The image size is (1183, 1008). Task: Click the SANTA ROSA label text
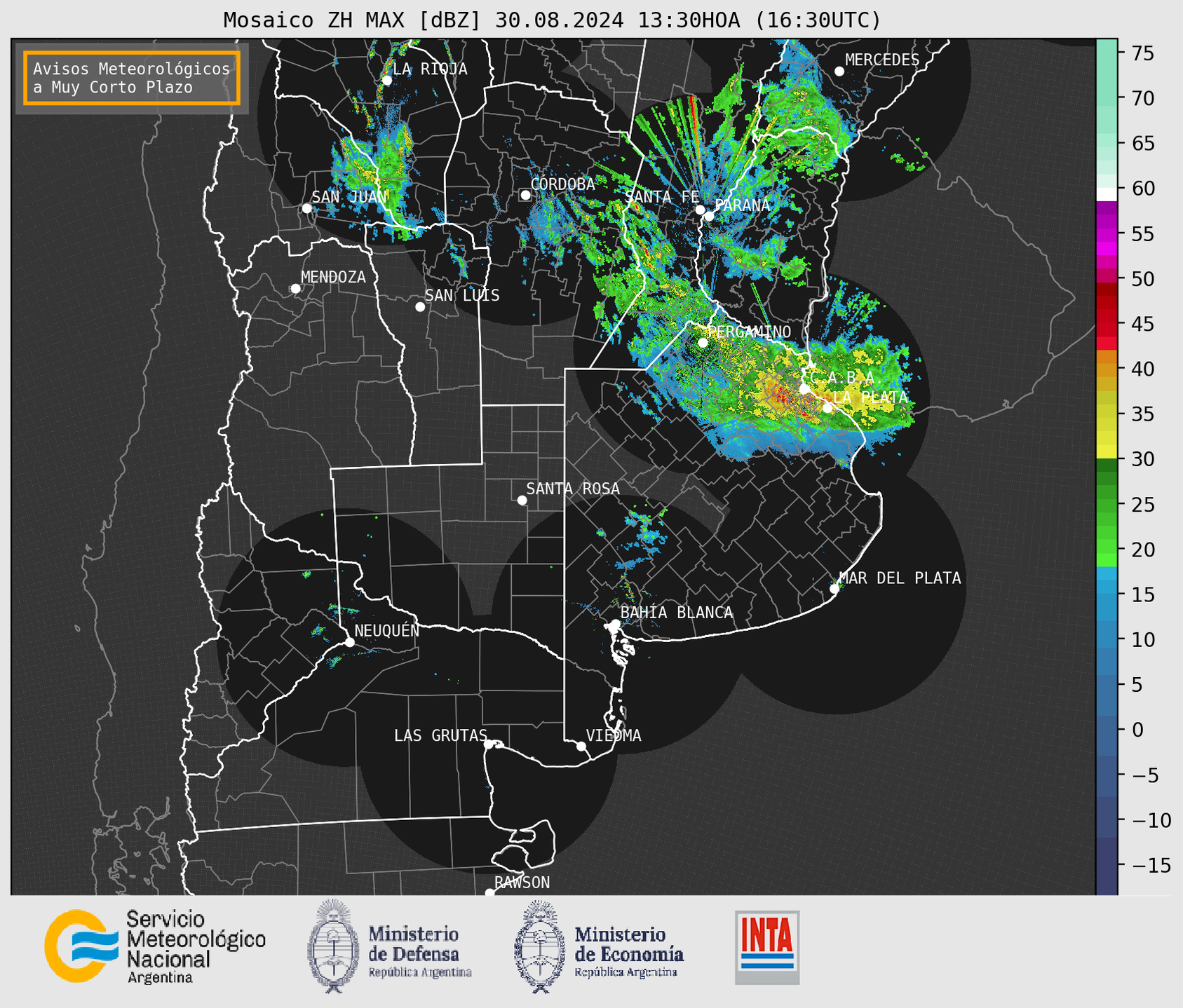click(573, 489)
